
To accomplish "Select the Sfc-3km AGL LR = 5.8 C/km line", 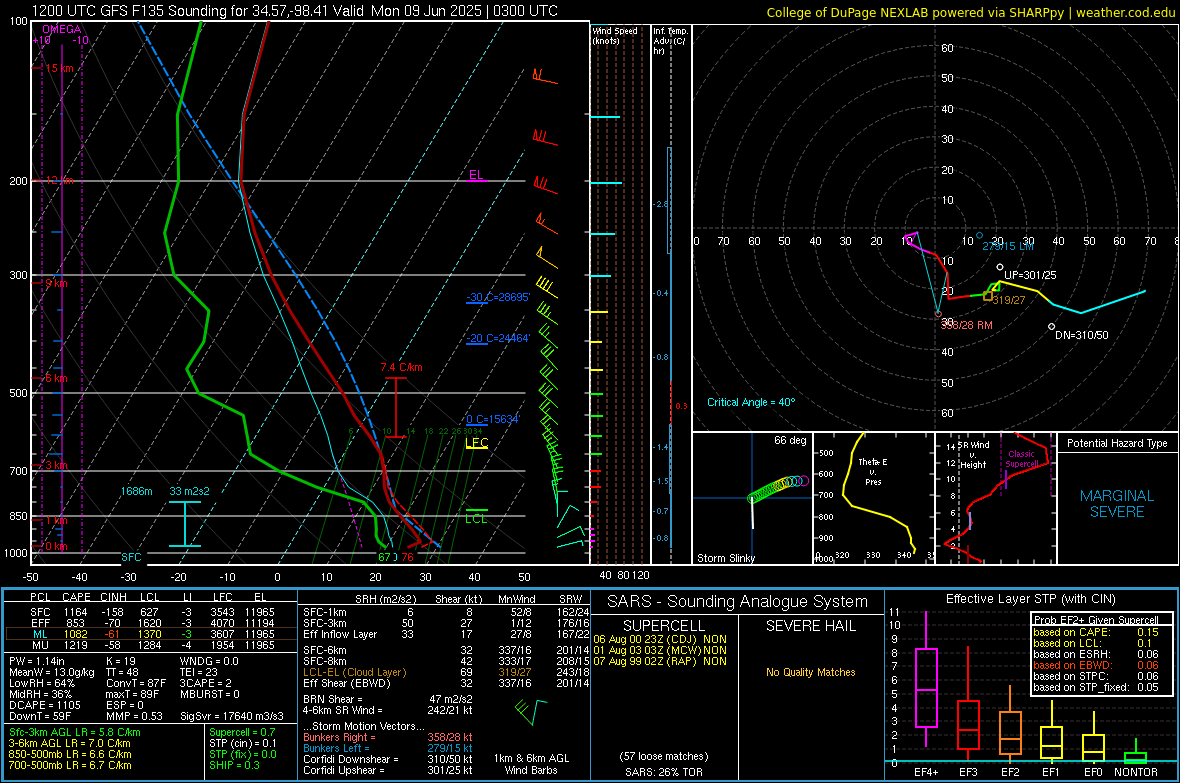I will click(x=75, y=732).
